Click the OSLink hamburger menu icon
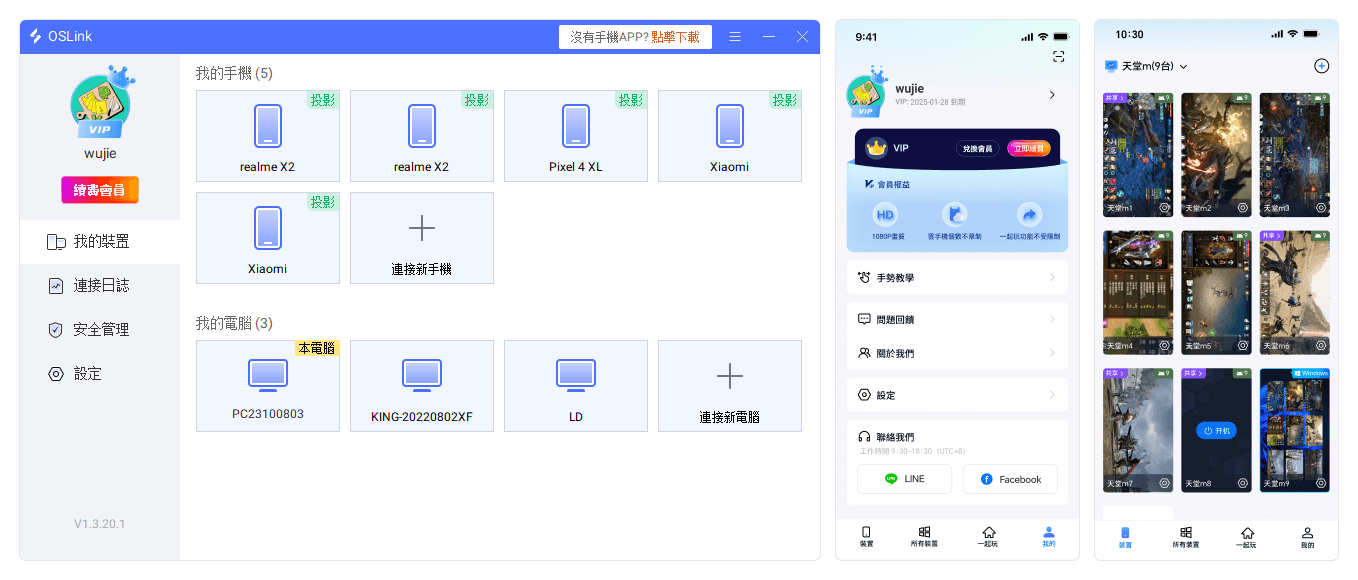Image resolution: width=1358 pixels, height=580 pixels. click(x=735, y=37)
